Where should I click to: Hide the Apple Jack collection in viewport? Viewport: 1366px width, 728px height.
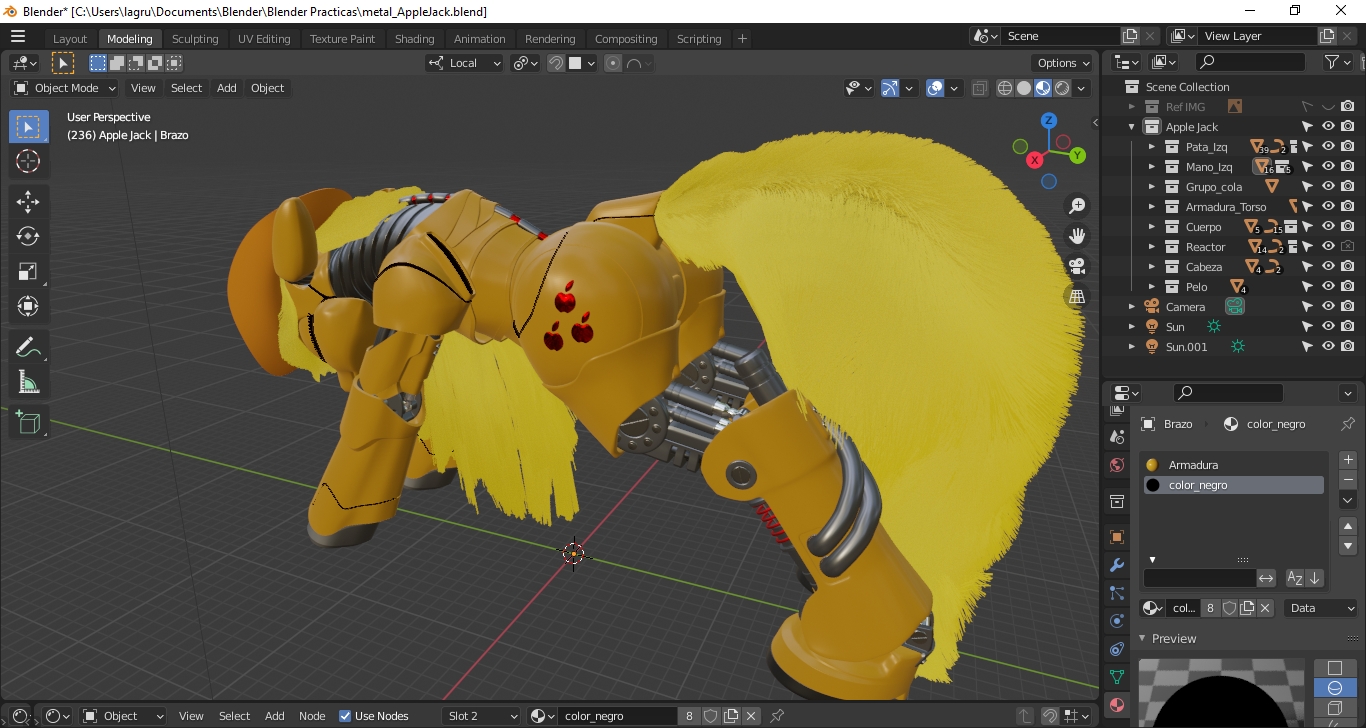1328,127
